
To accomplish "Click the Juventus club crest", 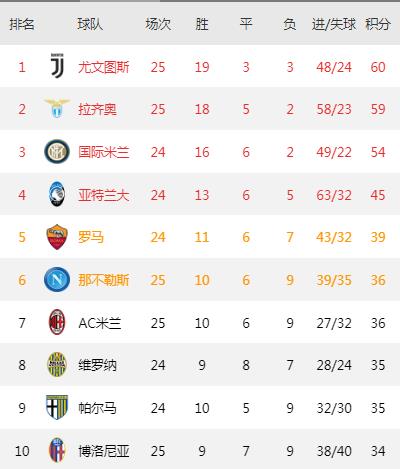I will pos(57,66).
